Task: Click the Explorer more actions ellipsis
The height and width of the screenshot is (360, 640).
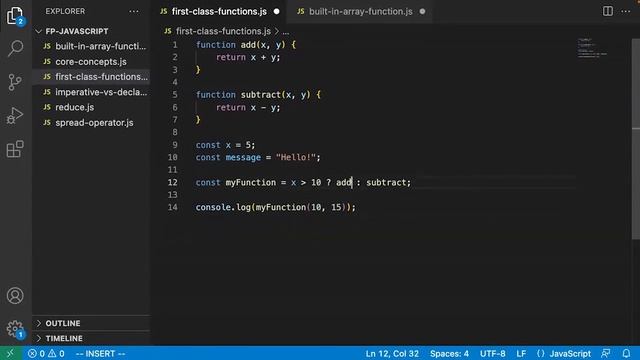Action: 134,11
